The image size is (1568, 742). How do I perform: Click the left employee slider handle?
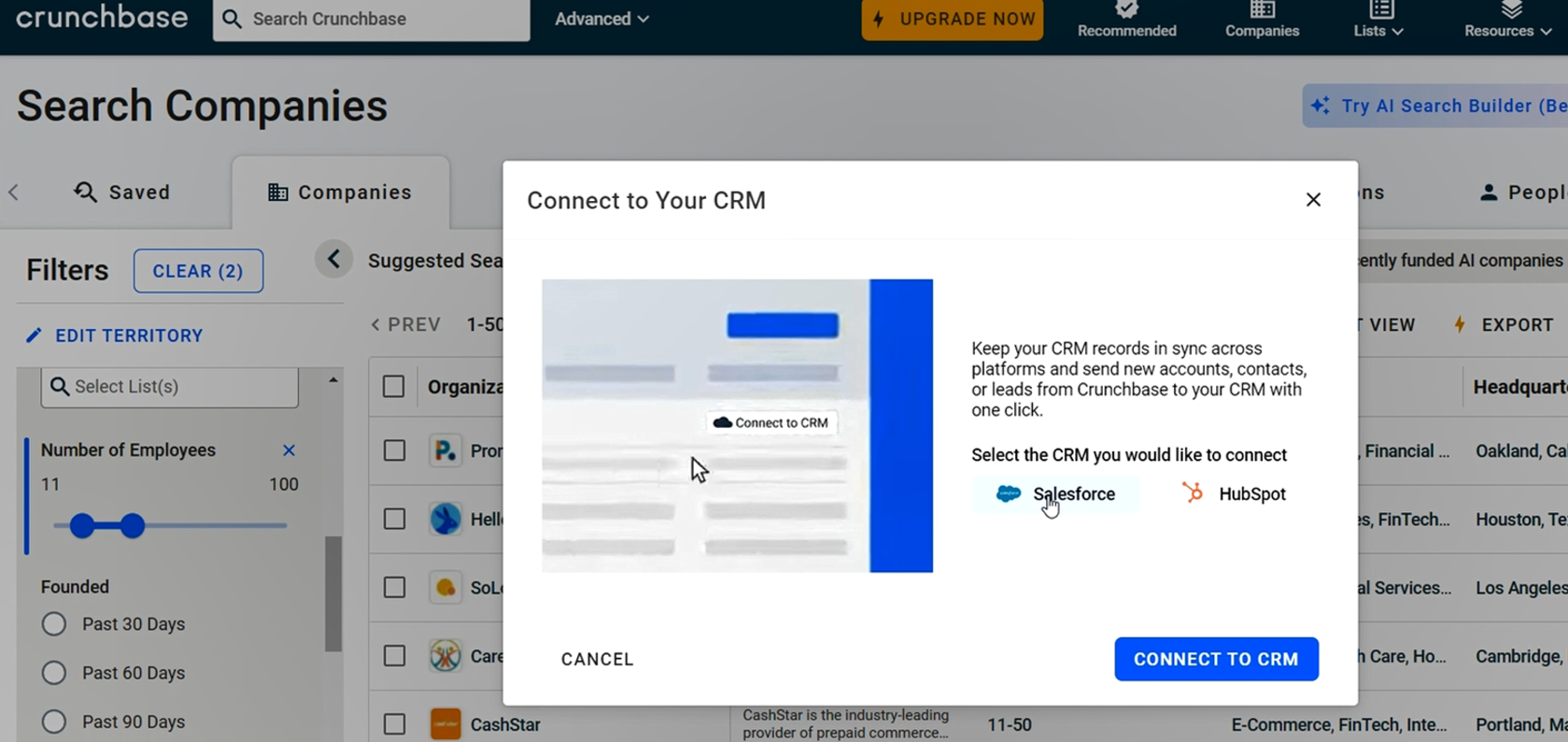tap(82, 525)
